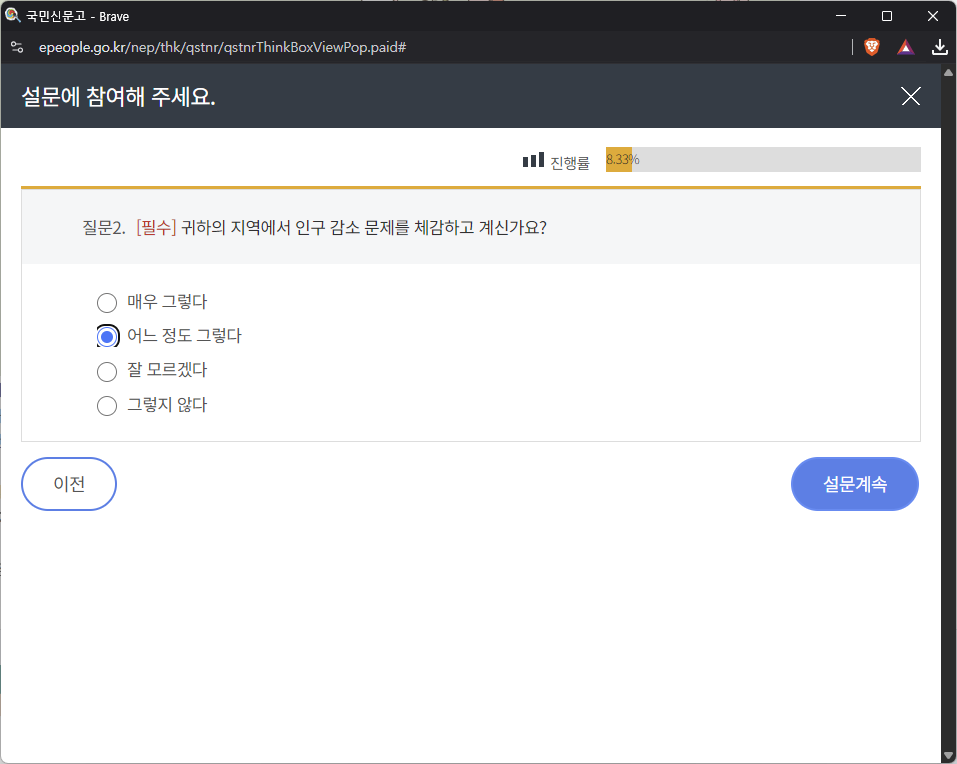Continue the survey with 설문계속 button
Screen dimensions: 957x764
tap(854, 484)
